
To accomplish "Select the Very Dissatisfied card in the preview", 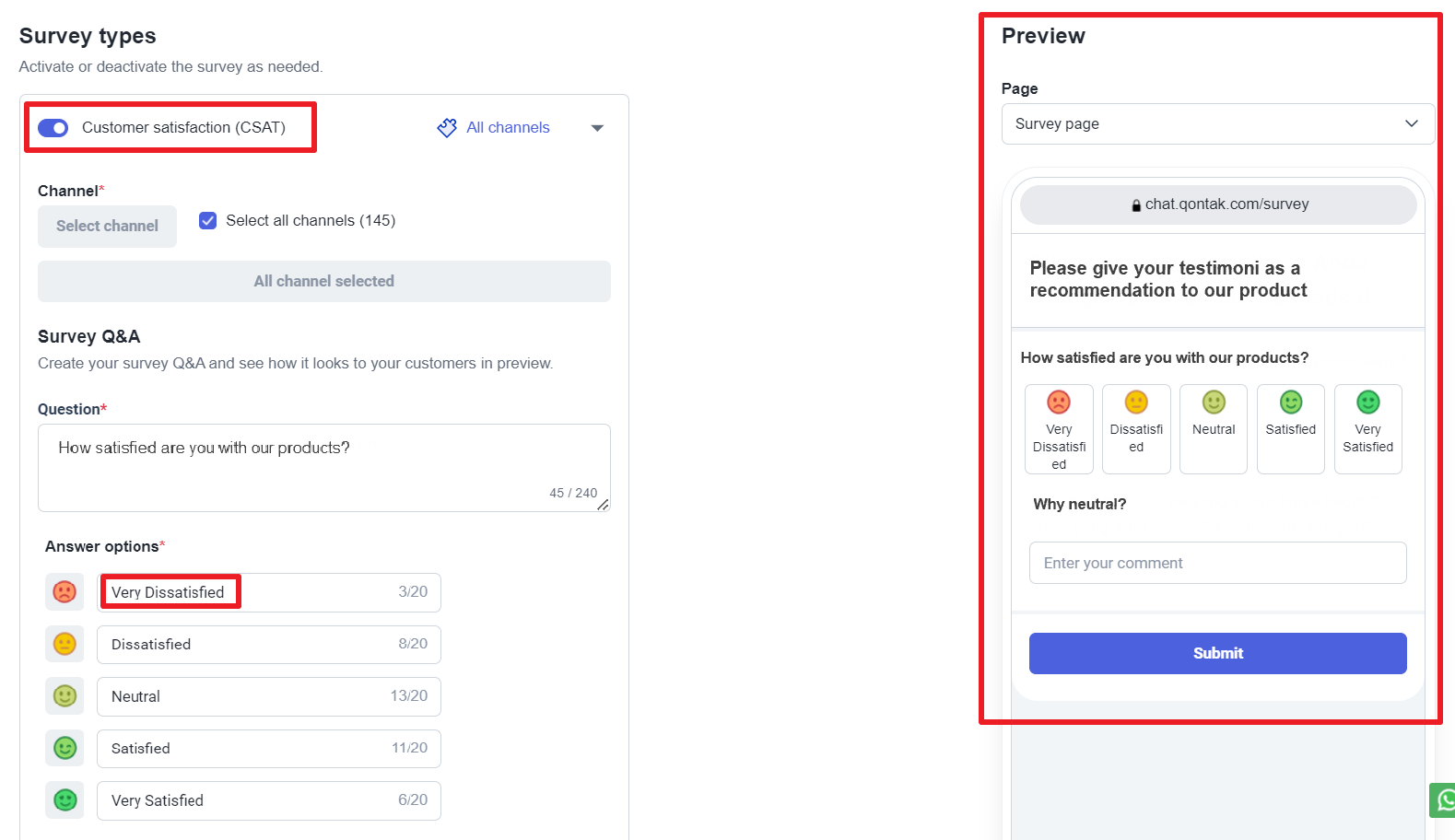I will (x=1059, y=429).
